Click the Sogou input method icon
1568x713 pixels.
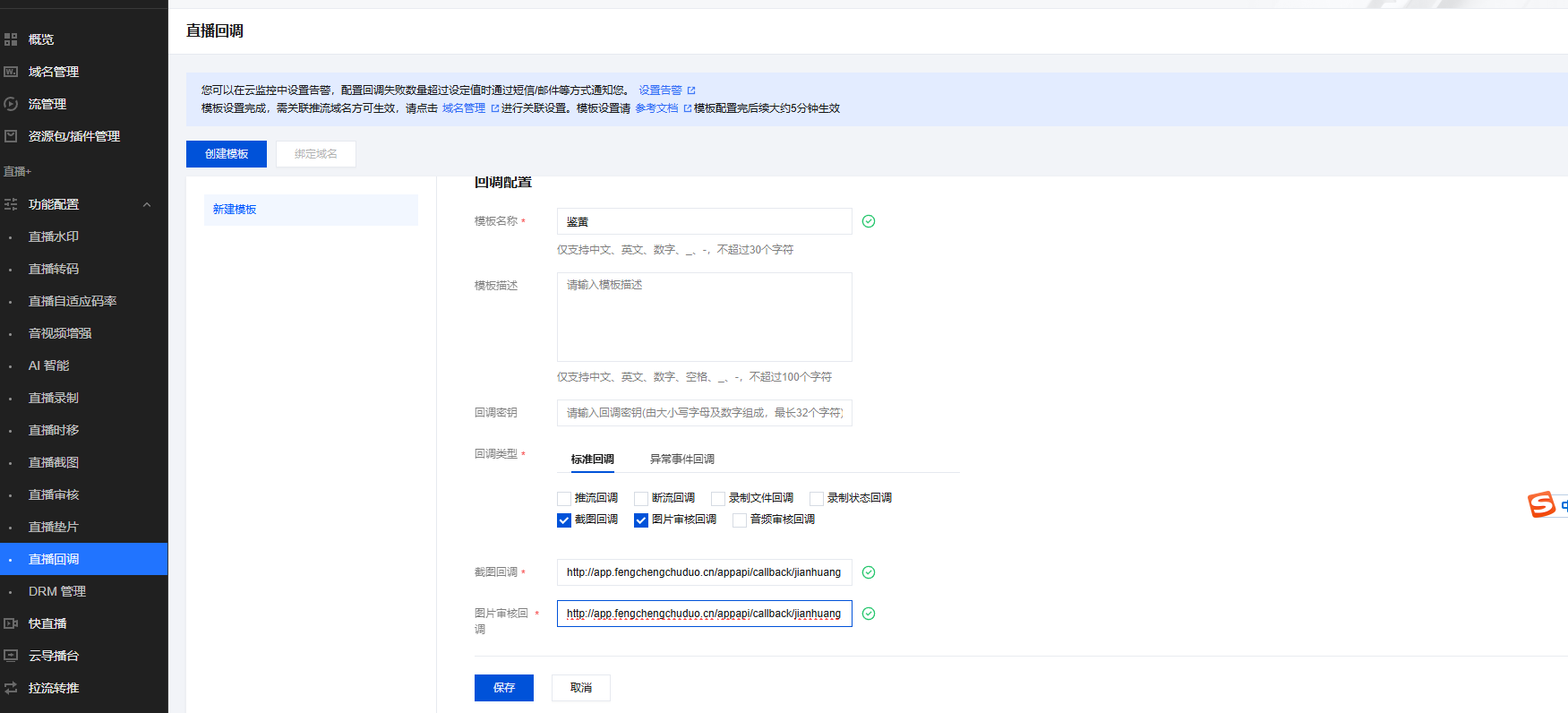(1541, 505)
